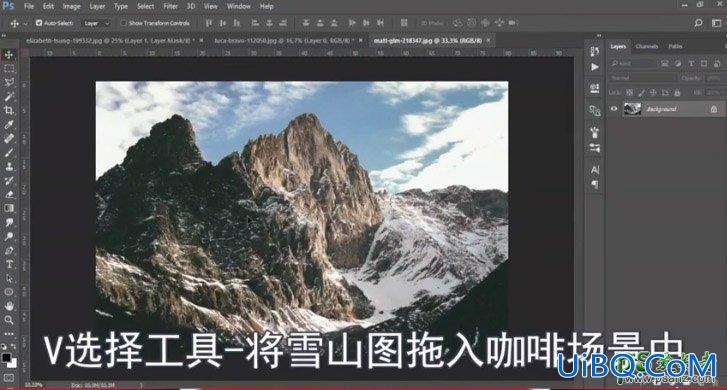The width and height of the screenshot is (727, 390).
Task: Toggle Quick Mask mode icon
Action: click(x=9, y=378)
